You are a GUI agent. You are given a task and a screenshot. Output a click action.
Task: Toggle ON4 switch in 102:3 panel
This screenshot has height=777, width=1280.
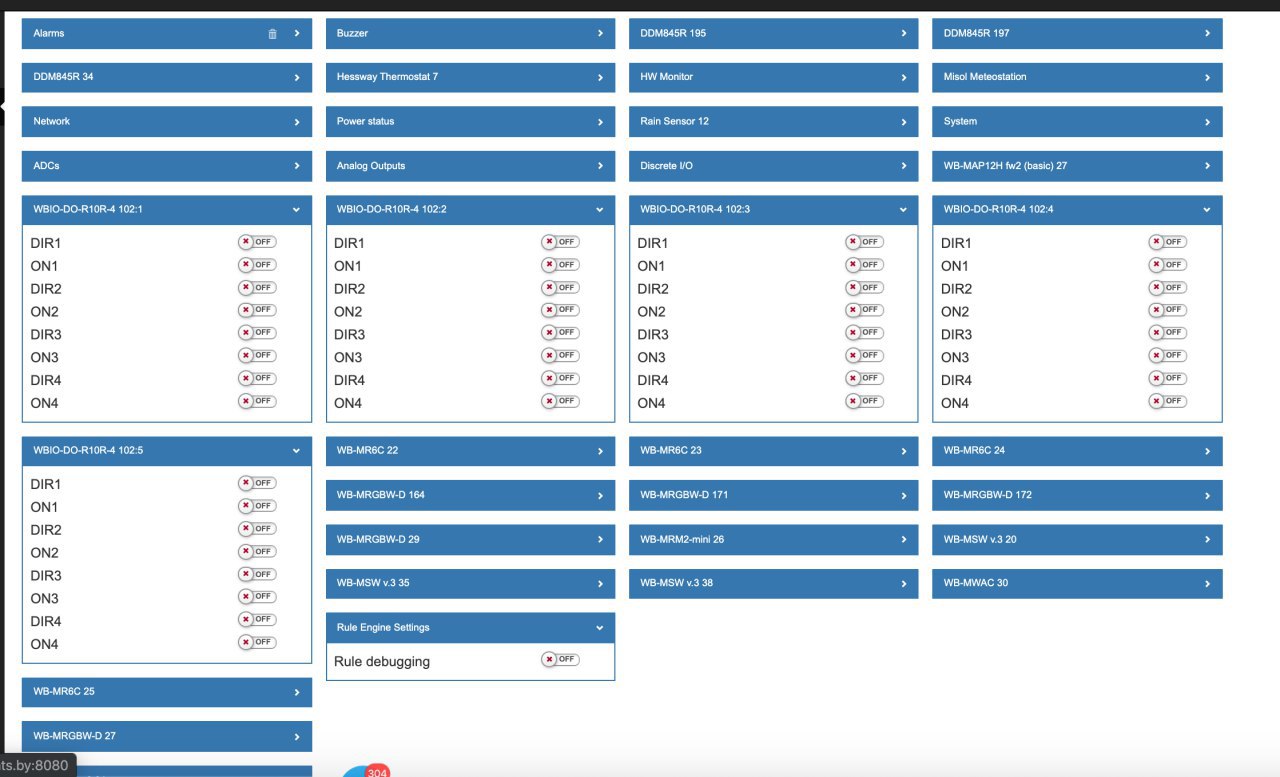[x=864, y=401]
